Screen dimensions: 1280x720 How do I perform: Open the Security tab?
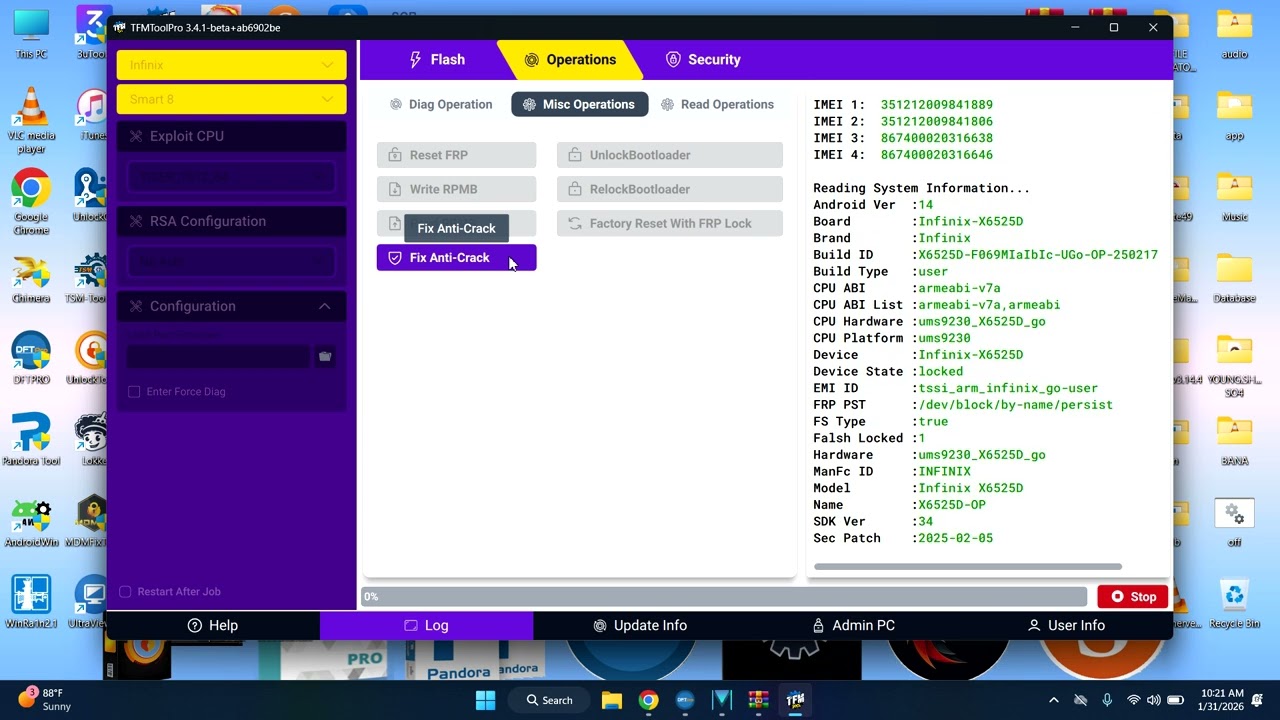point(703,60)
